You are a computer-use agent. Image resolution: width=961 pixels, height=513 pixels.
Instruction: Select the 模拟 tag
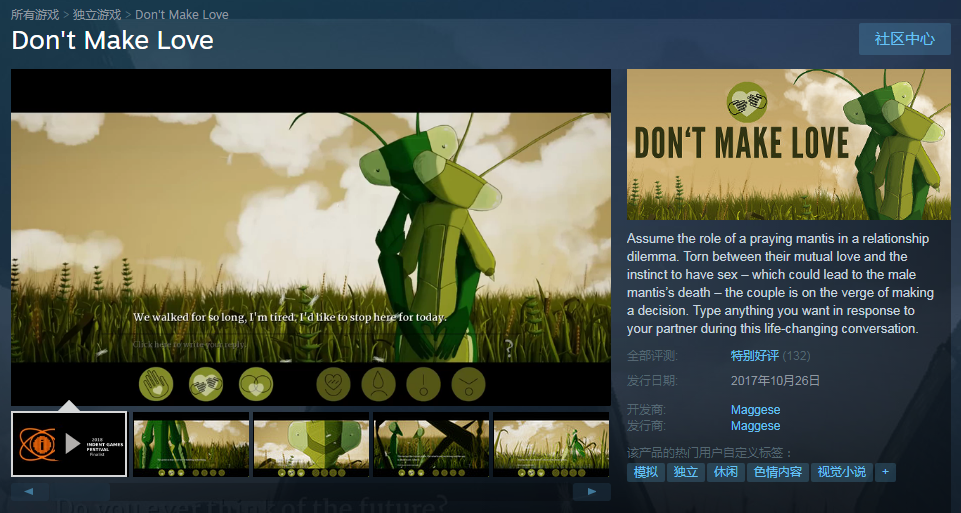645,472
